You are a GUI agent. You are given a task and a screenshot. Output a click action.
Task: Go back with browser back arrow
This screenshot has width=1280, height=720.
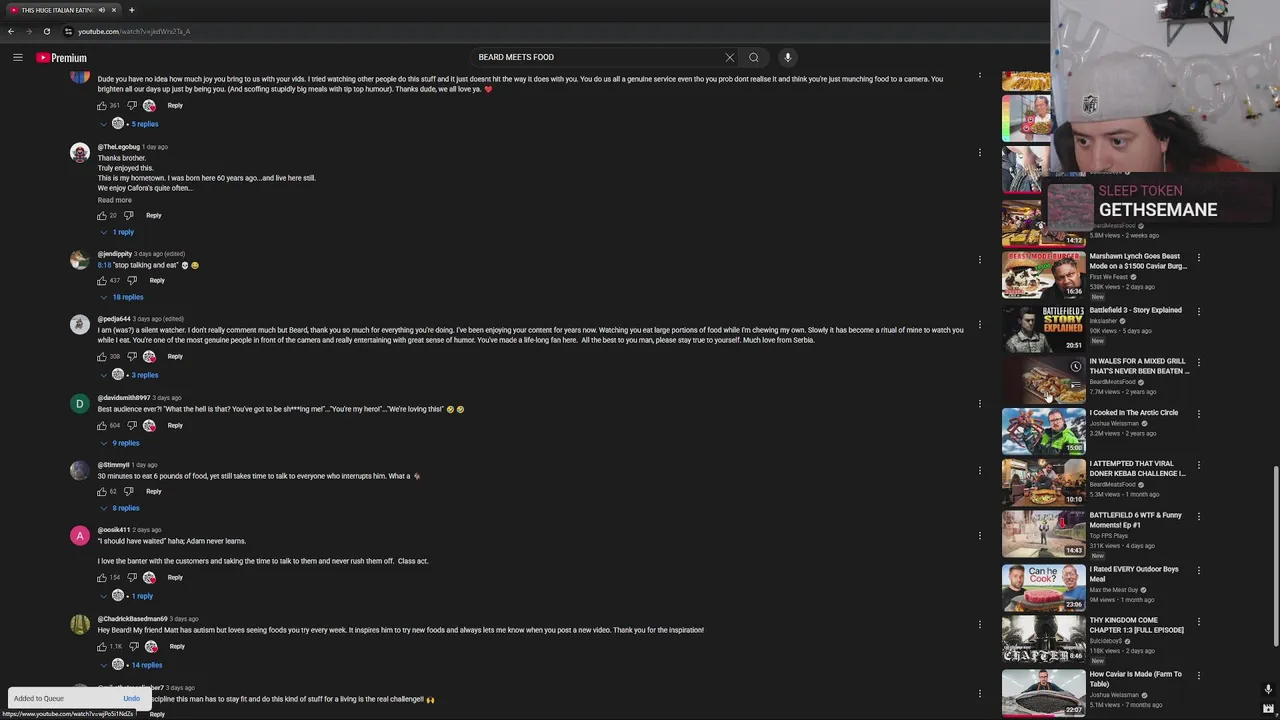tap(11, 31)
